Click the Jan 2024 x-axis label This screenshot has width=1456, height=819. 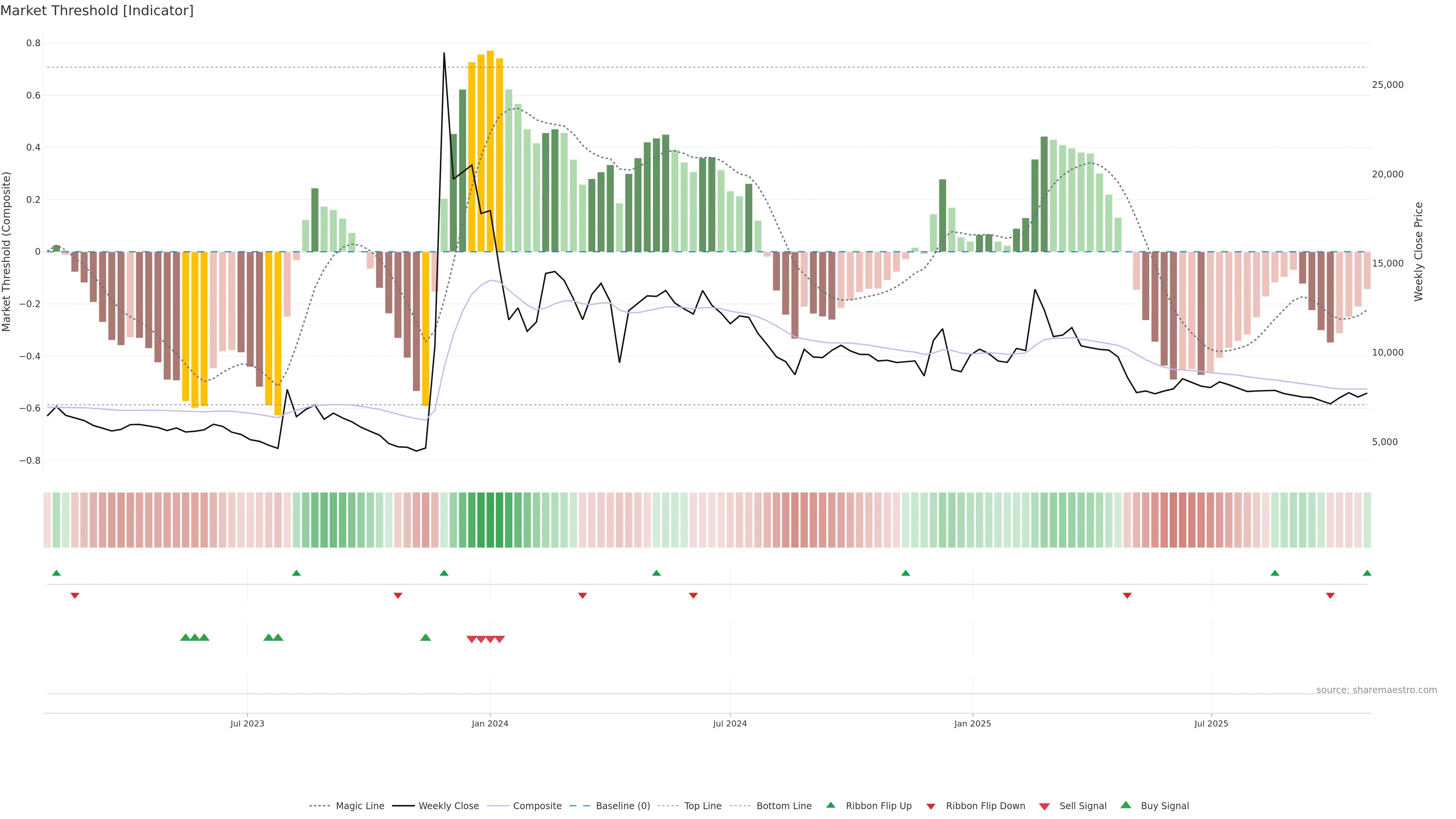[x=490, y=723]
